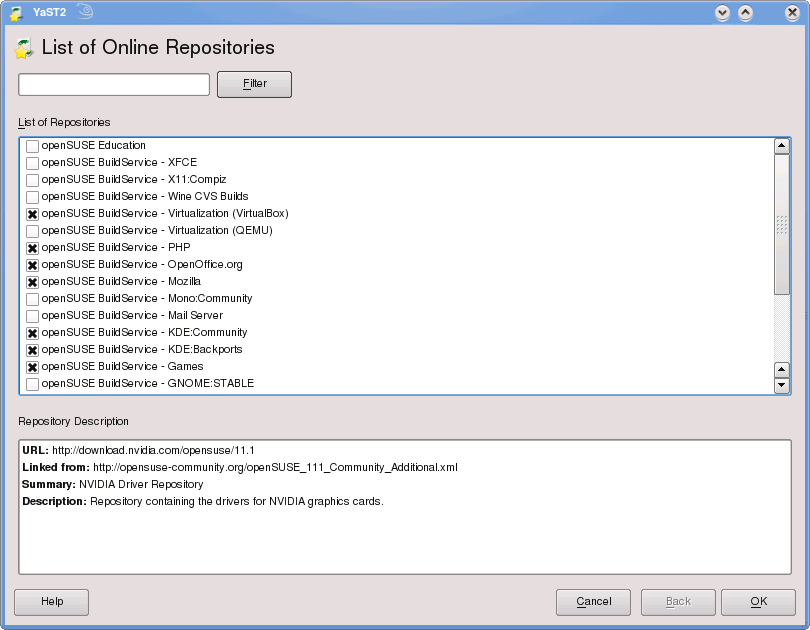Disable the OpenOffice.org repository
Image resolution: width=810 pixels, height=630 pixels.
pyautogui.click(x=32, y=265)
